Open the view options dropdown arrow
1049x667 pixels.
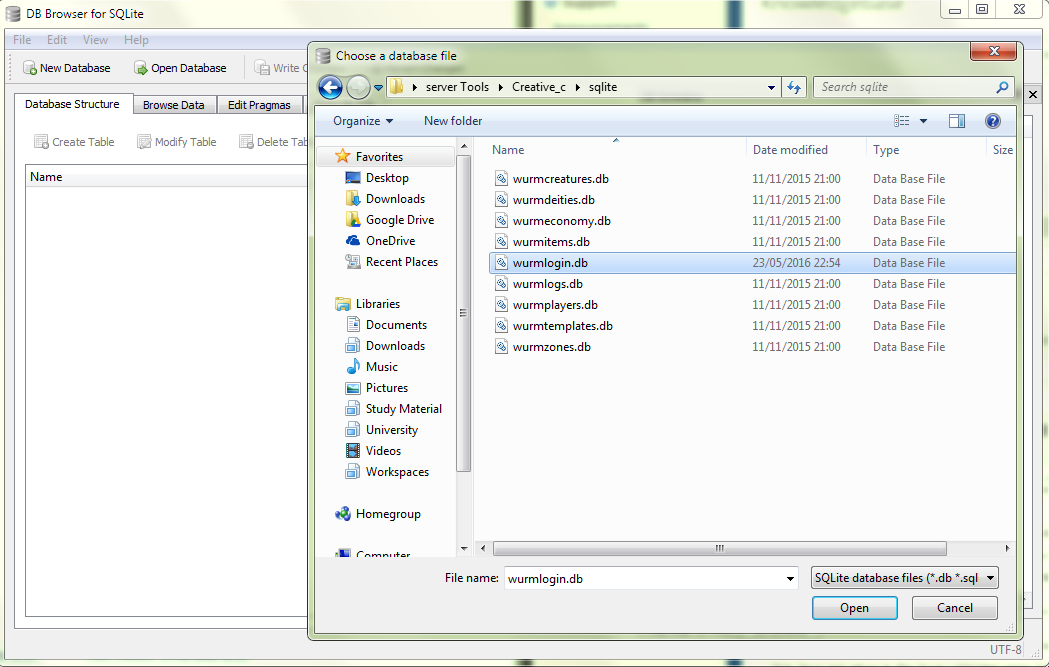click(923, 121)
